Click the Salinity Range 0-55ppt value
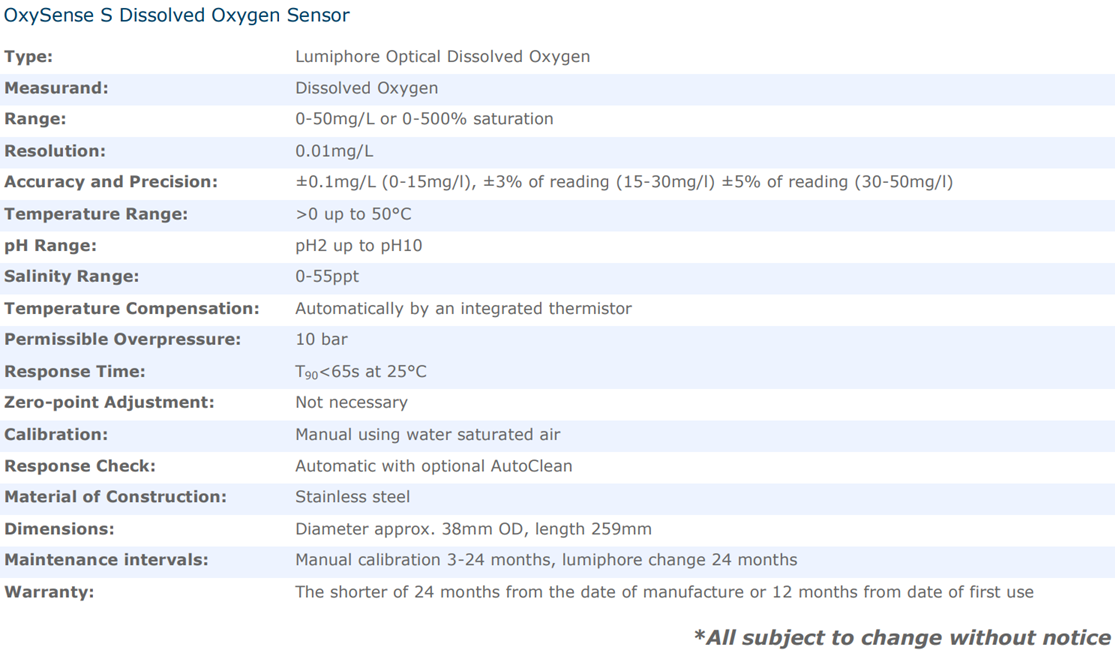 tap(327, 277)
